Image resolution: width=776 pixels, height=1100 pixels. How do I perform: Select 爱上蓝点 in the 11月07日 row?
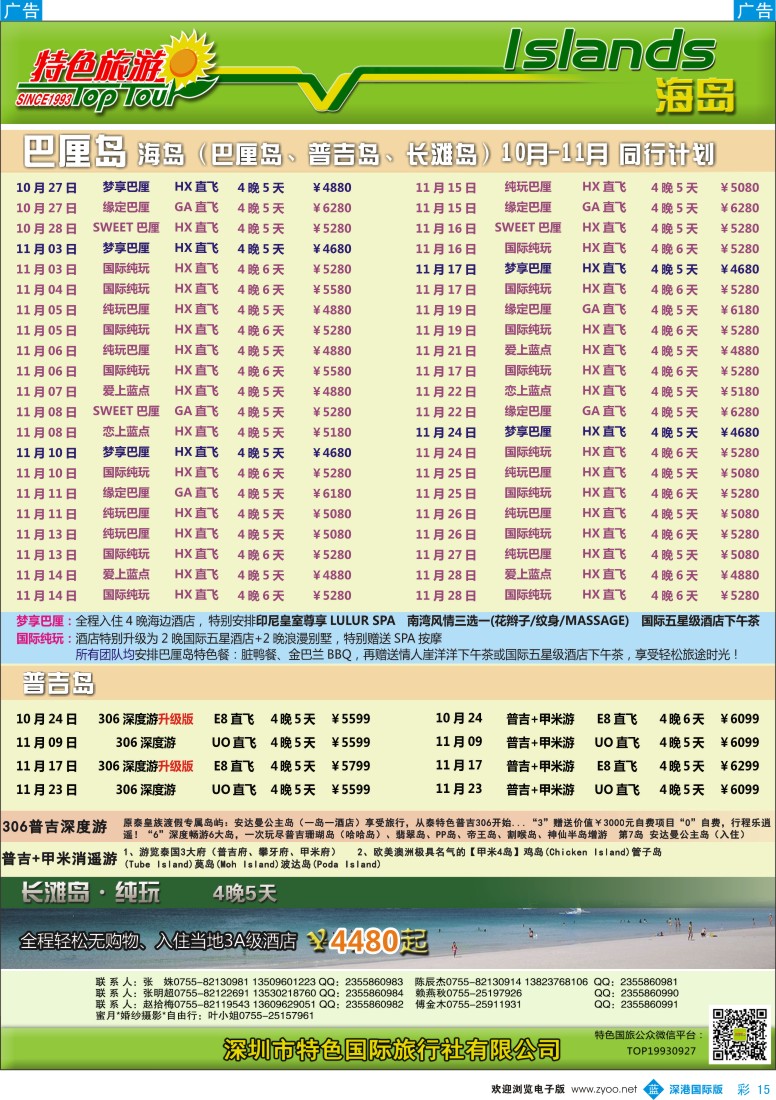126,391
